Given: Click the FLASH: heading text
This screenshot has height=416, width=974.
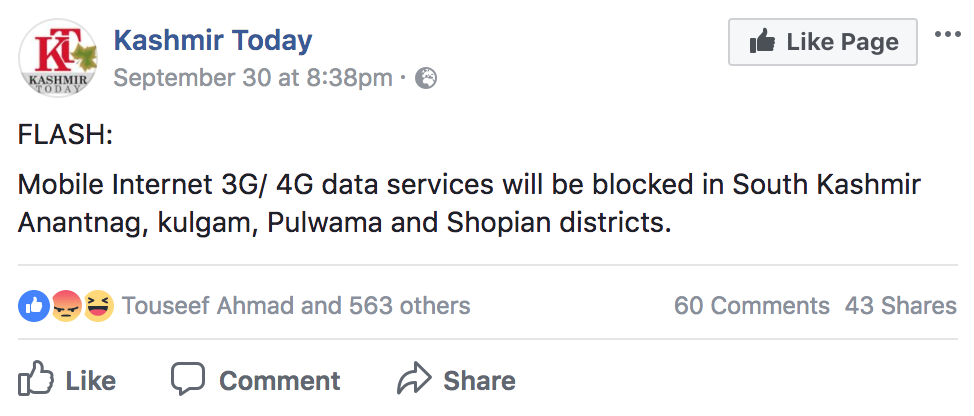Looking at the screenshot, I should pos(65,135).
